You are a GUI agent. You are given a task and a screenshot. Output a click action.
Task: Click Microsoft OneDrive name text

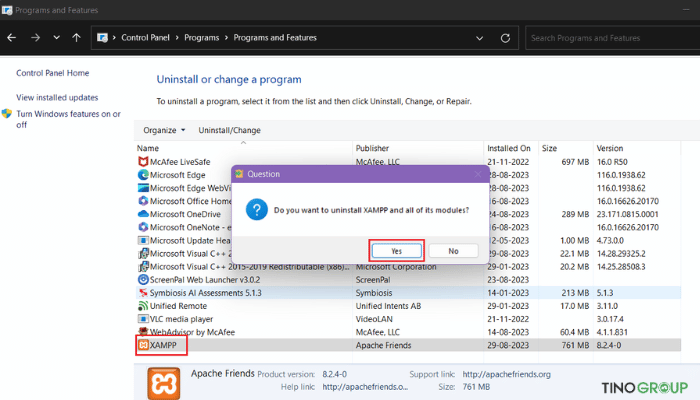pos(185,214)
